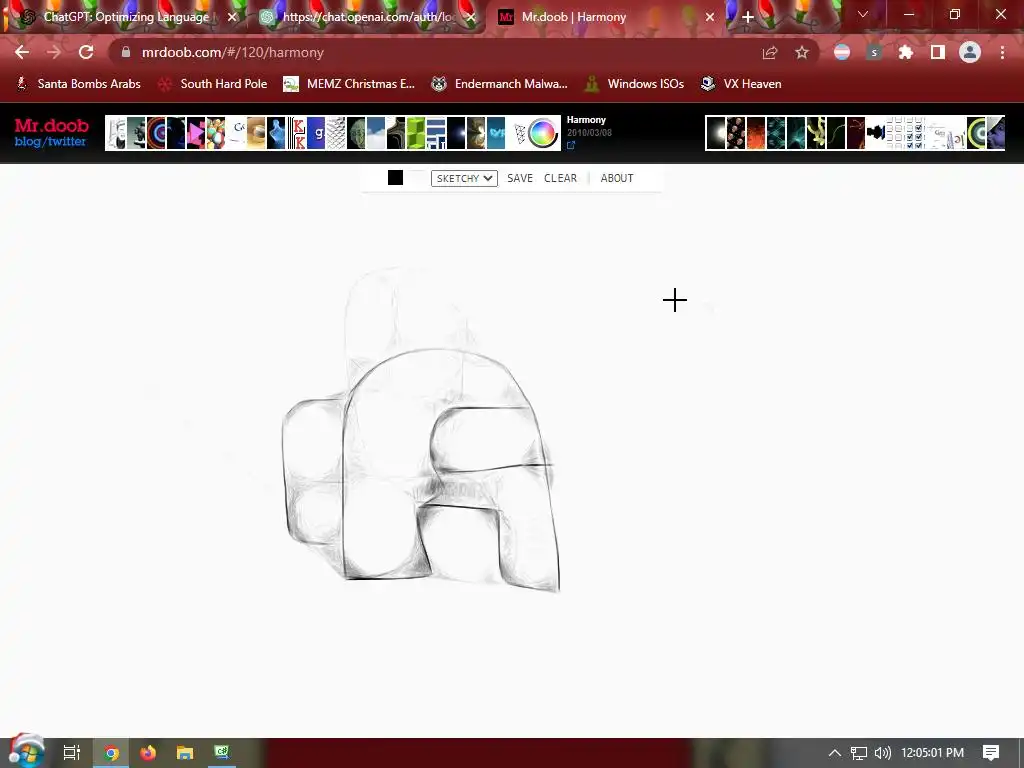The height and width of the screenshot is (768, 1024).
Task: Open the wireframe triangle mesh thumbnail
Action: click(x=520, y=133)
